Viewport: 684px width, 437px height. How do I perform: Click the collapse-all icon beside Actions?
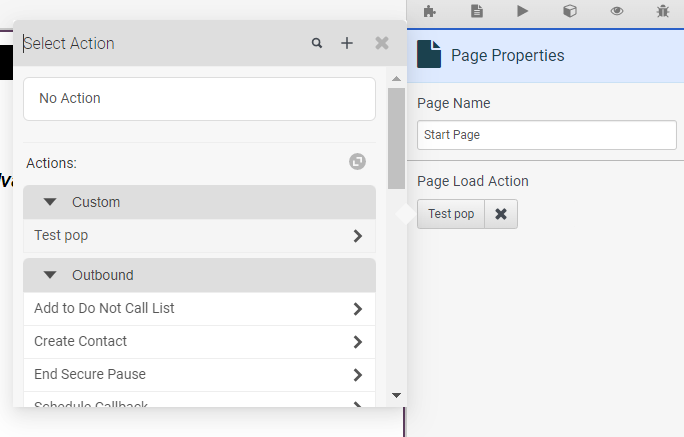(357, 162)
